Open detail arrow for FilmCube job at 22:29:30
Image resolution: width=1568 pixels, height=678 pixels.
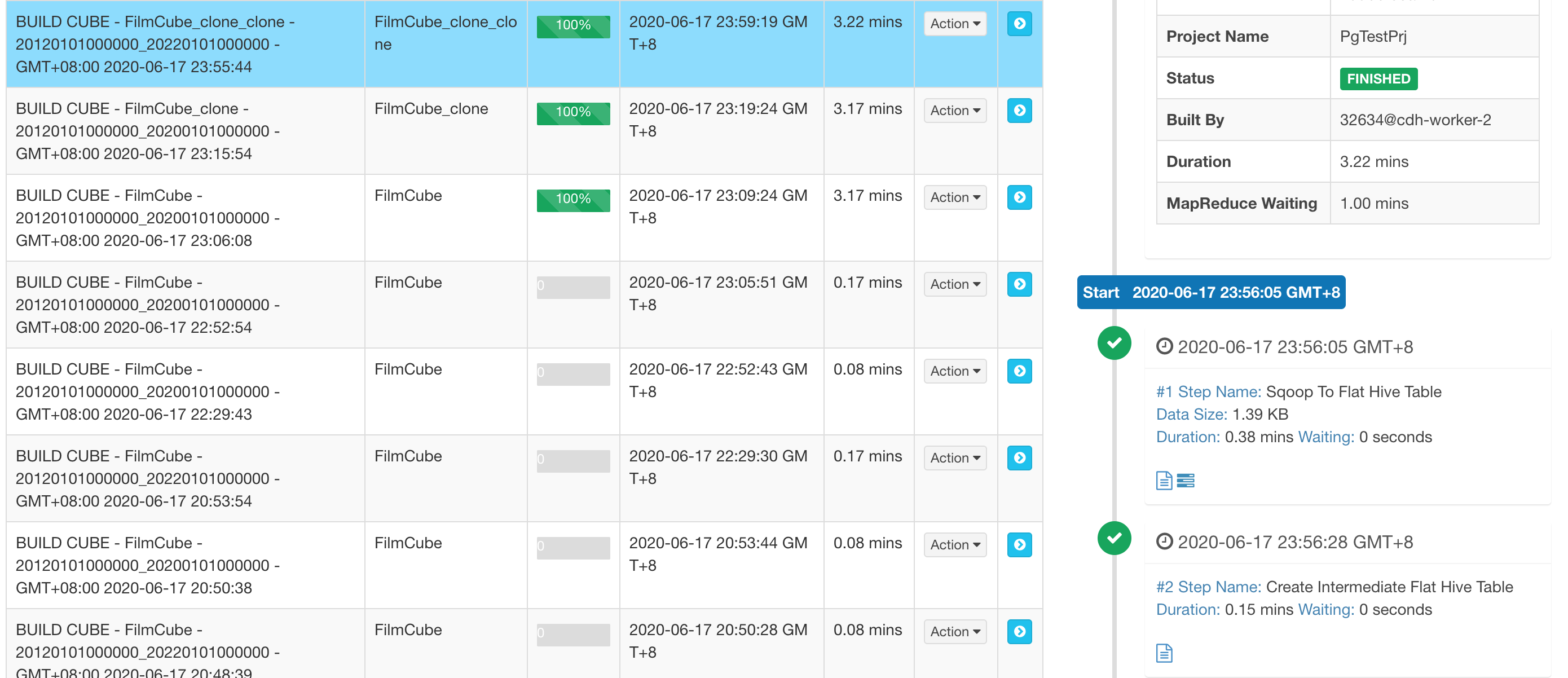click(x=1019, y=457)
